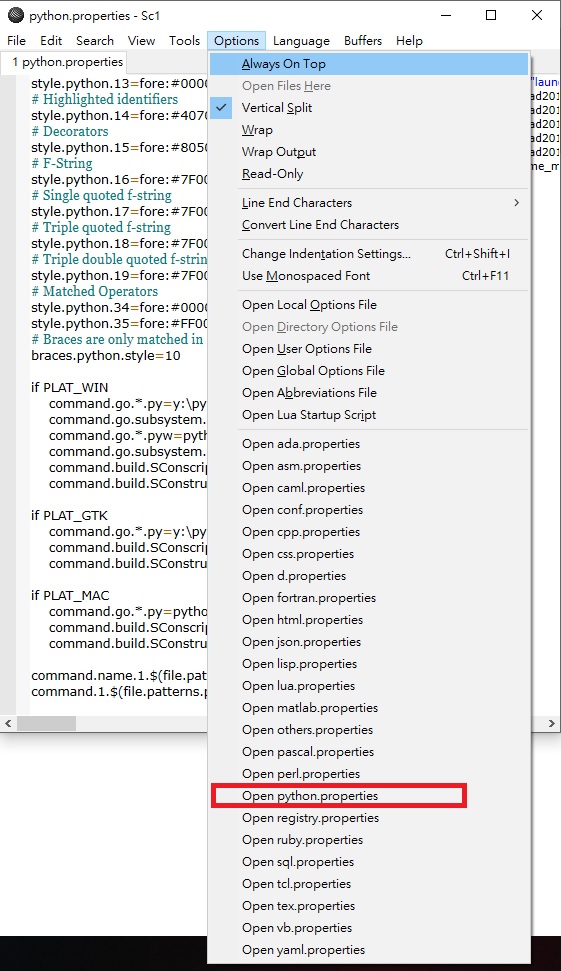The image size is (561, 971).
Task: Toggle Wrap Output option
Action: (369, 152)
